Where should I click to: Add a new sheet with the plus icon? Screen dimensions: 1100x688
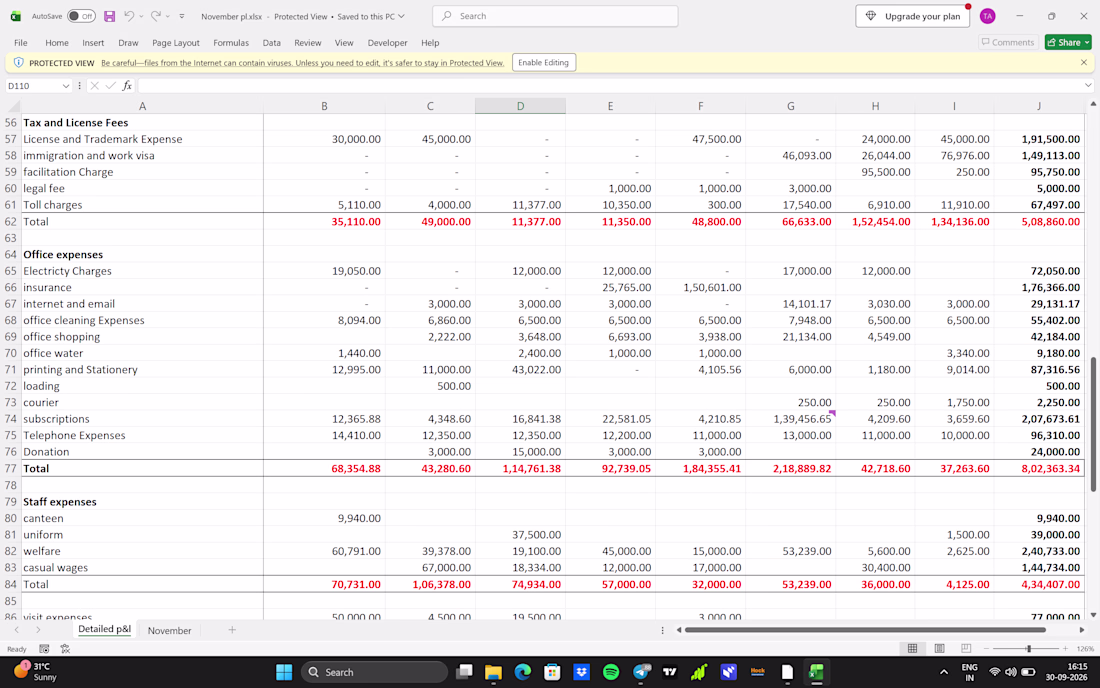click(232, 630)
